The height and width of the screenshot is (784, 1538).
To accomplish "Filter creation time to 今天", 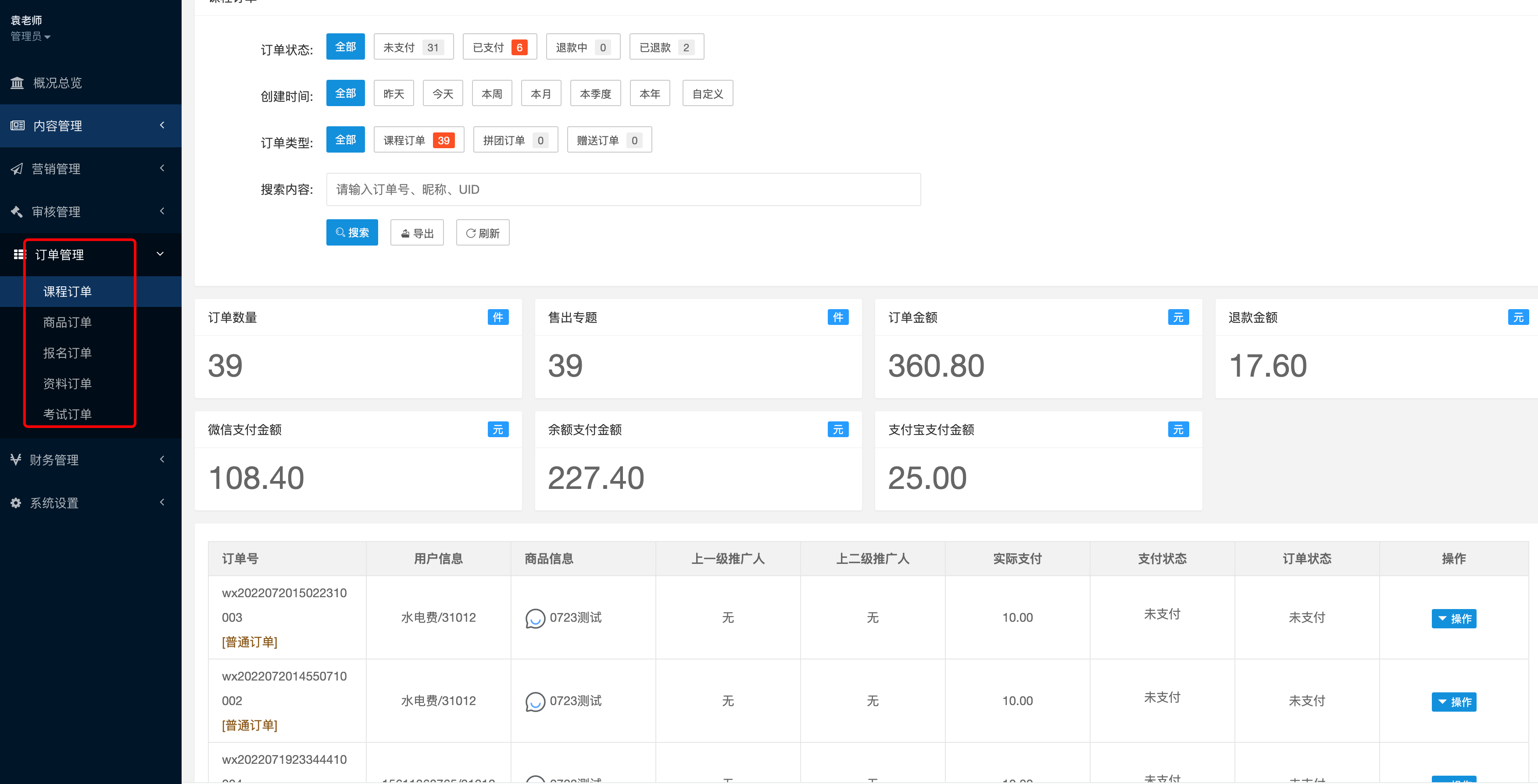I will [443, 94].
